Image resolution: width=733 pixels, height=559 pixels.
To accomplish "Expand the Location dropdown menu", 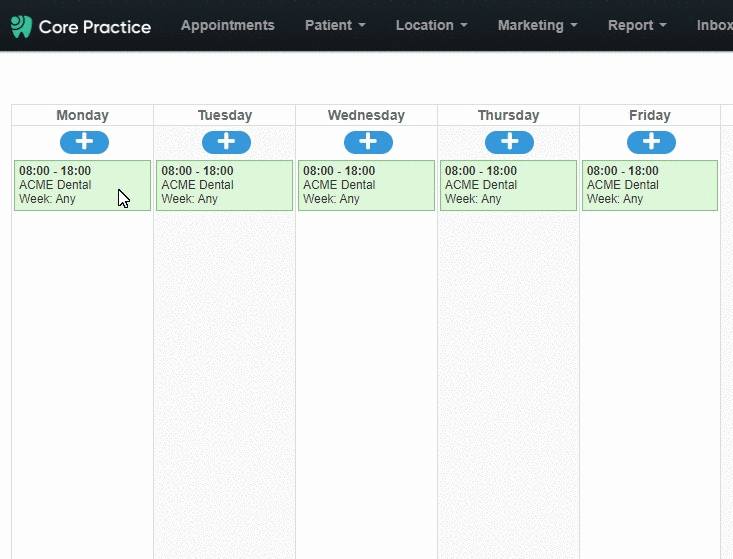I will pyautogui.click(x=431, y=25).
